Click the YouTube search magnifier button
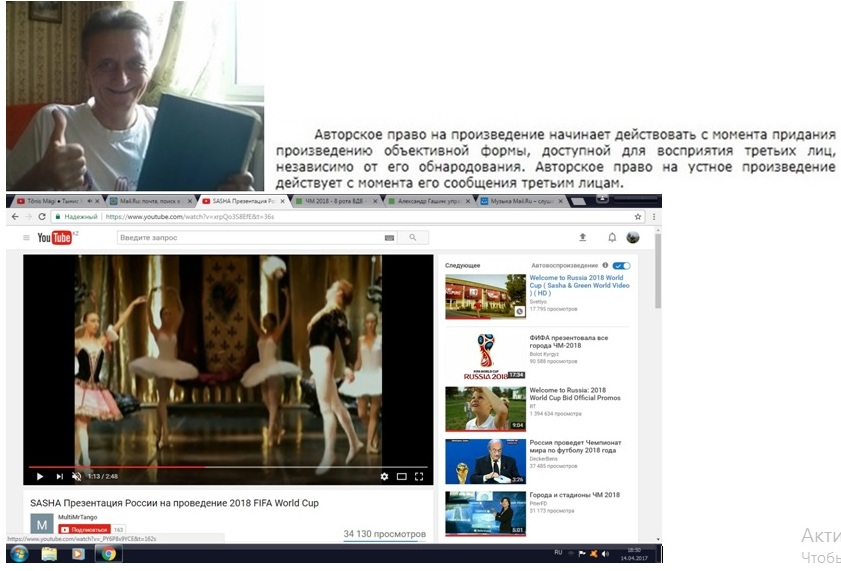The height and width of the screenshot is (571, 841). (x=412, y=237)
